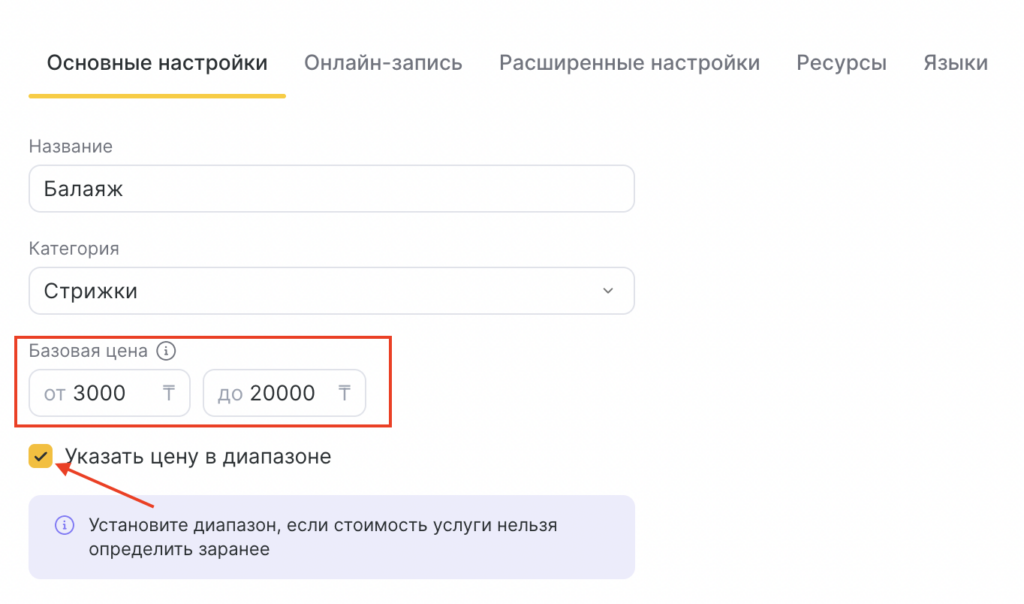Switch to the Онлайн-запись tab
This screenshot has height=604, width=1024.
(x=383, y=63)
